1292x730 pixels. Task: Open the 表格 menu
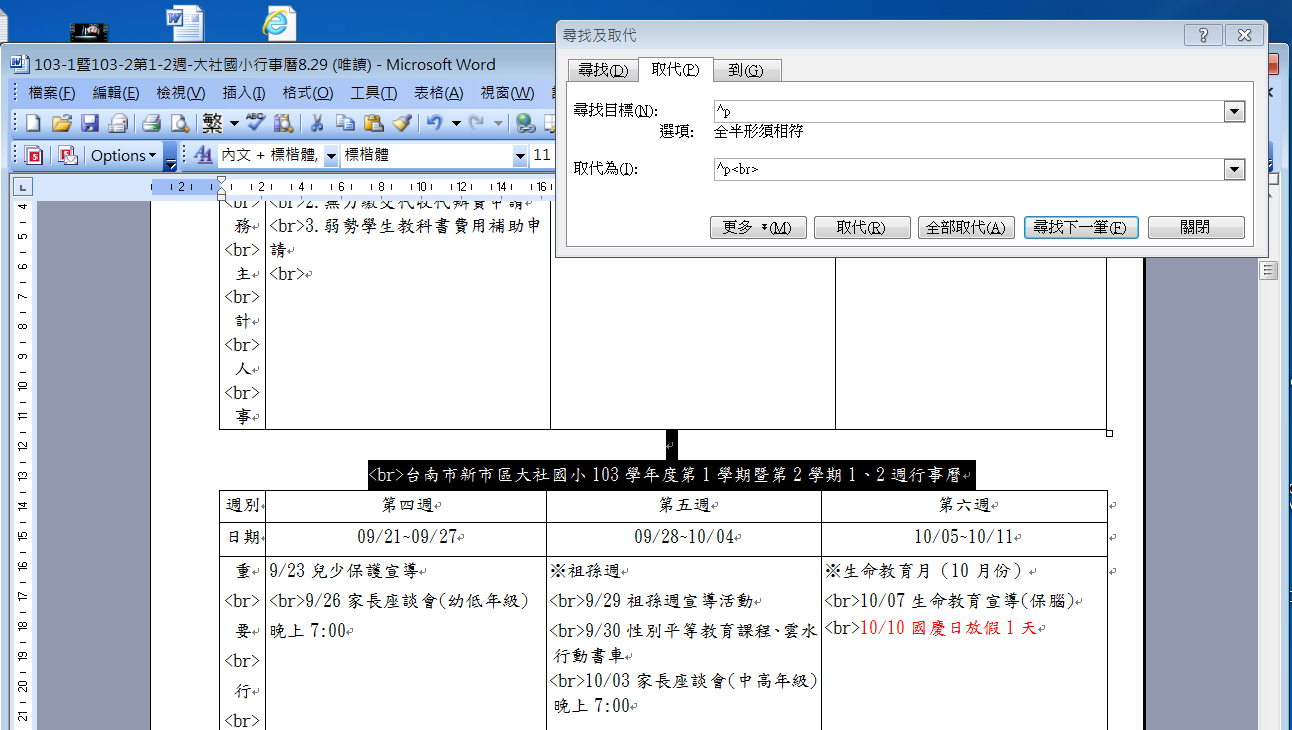pos(438,93)
